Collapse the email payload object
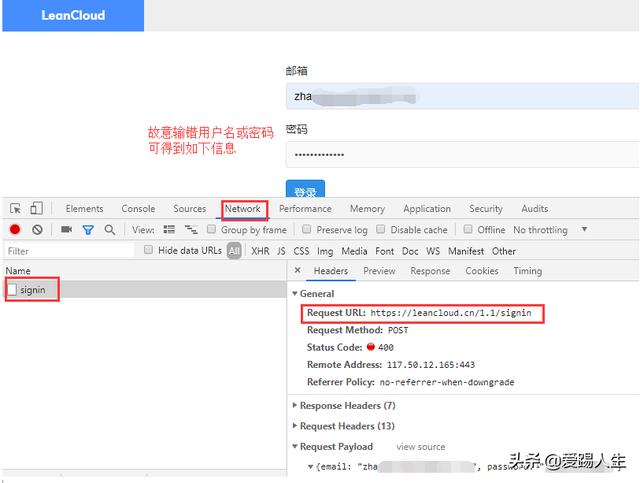 [311, 467]
